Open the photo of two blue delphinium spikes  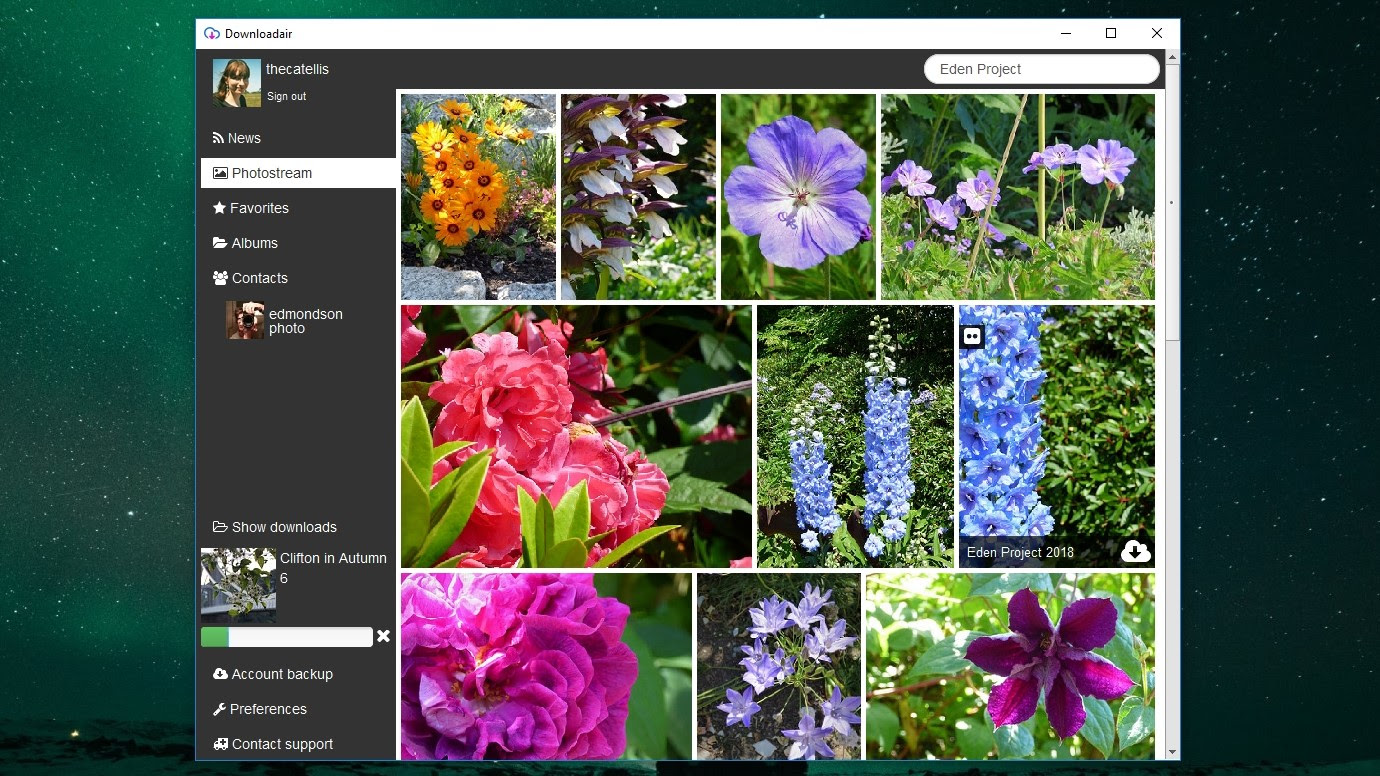[855, 436]
